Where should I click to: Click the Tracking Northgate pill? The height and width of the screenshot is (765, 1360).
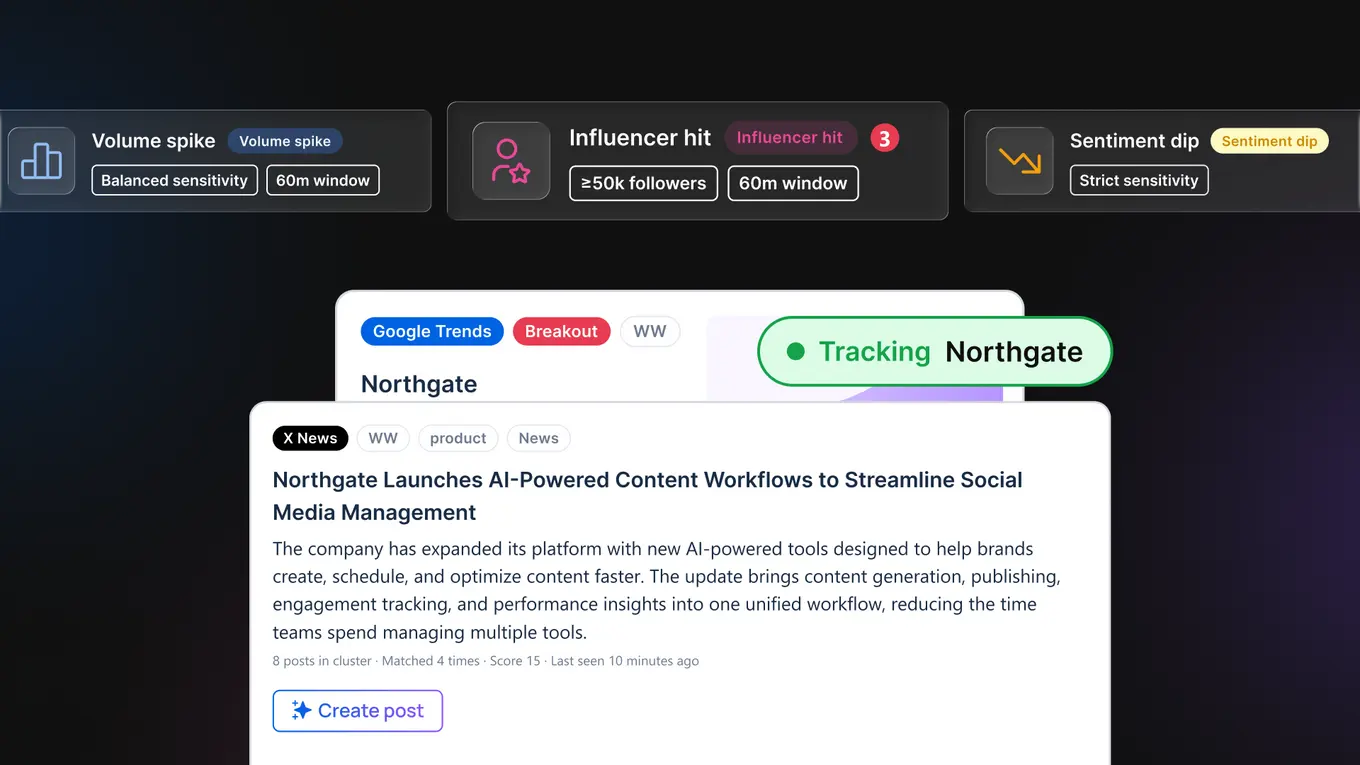pyautogui.click(x=935, y=351)
